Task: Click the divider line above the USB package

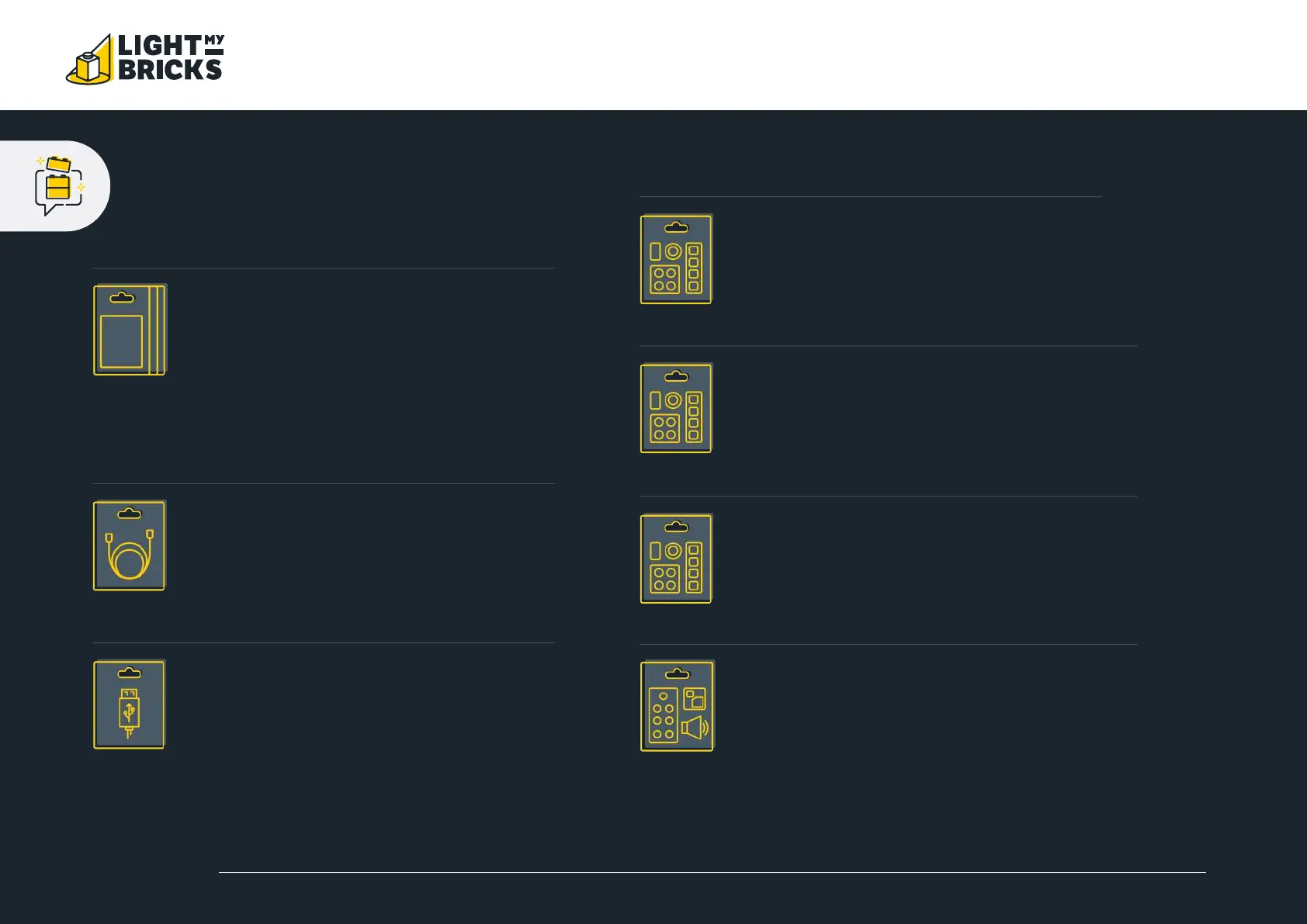Action: 324,642
